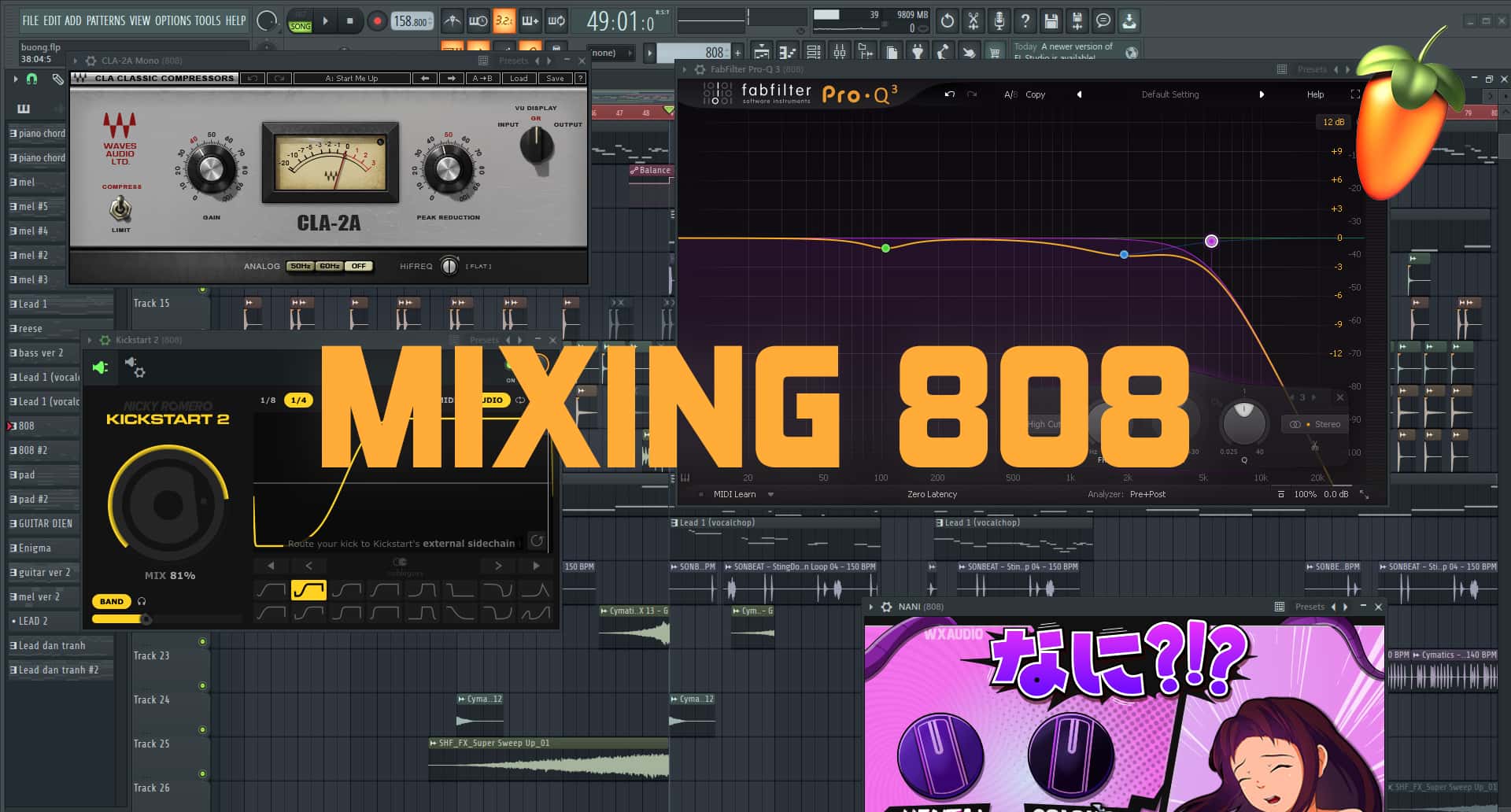Expand the NANI plugin window options arrow
Image resolution: width=1511 pixels, height=812 pixels.
pos(871,607)
